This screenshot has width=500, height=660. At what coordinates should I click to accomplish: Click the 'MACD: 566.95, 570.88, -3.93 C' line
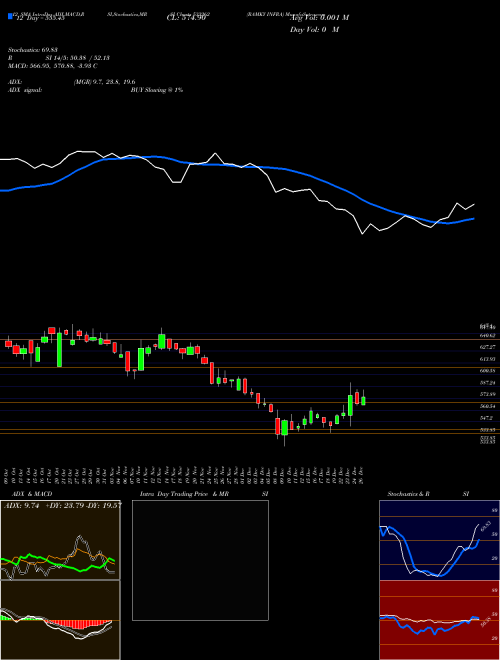53,66
